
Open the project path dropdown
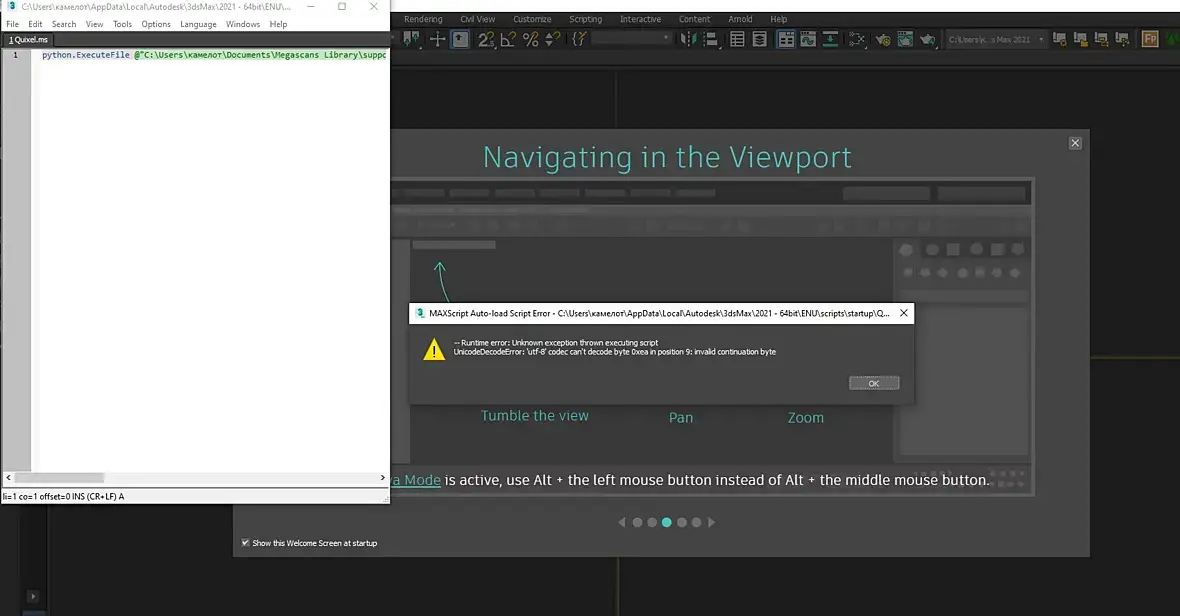(995, 39)
